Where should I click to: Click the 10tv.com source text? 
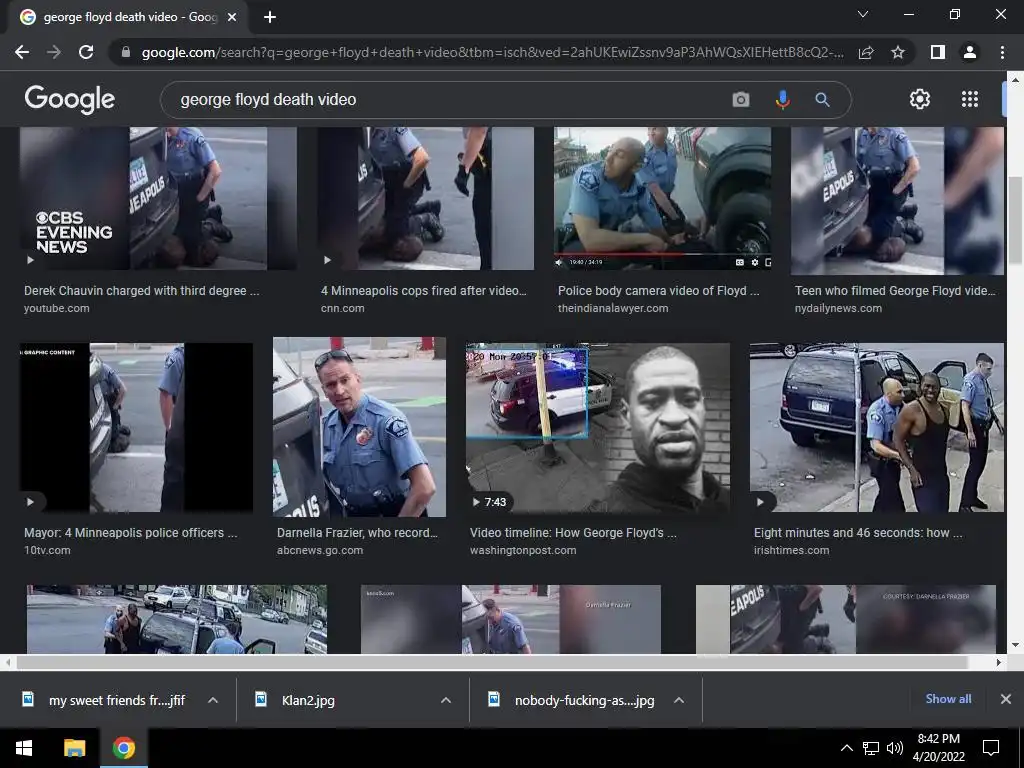coord(47,551)
